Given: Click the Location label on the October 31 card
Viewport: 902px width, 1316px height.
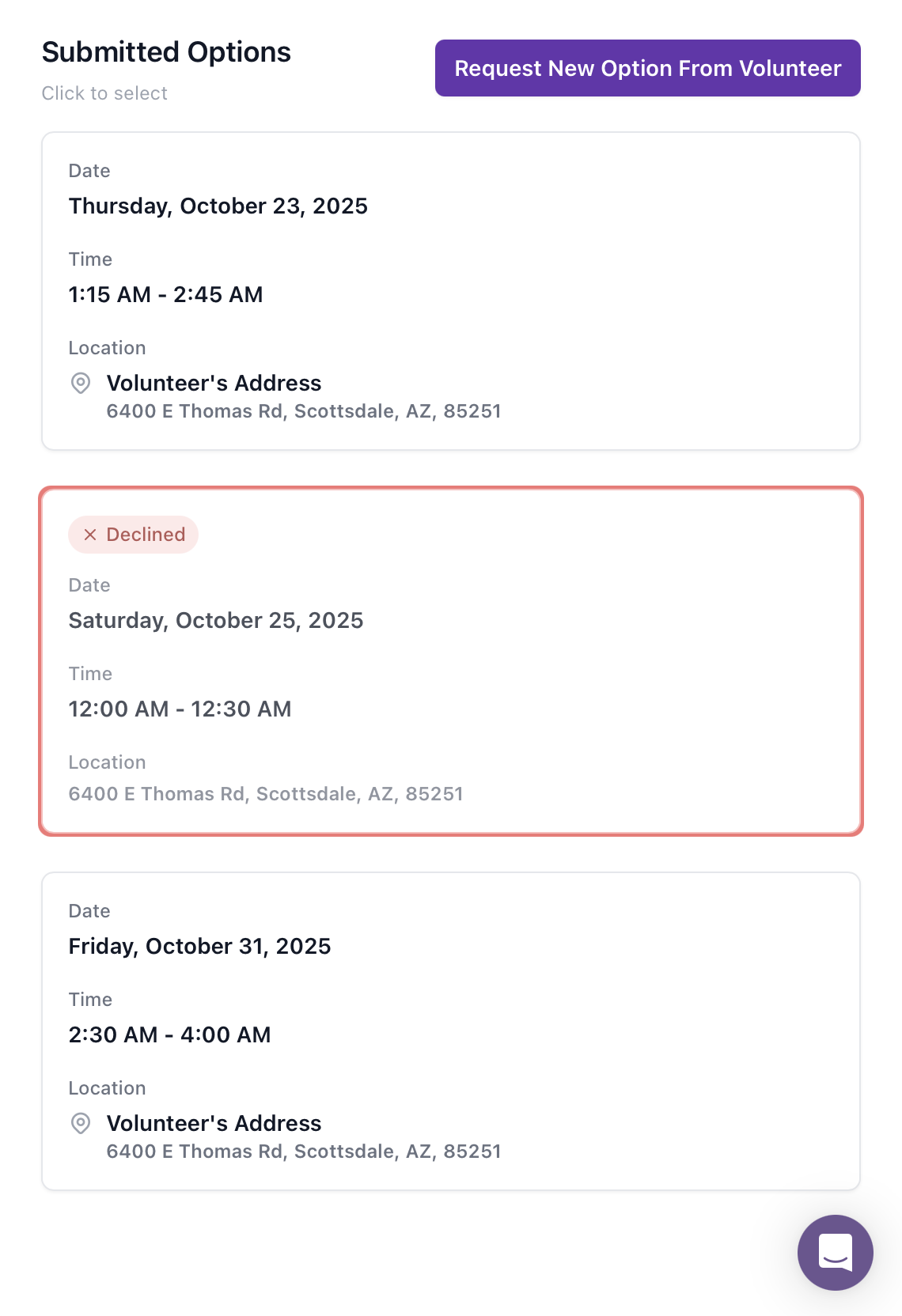Looking at the screenshot, I should 107,1087.
